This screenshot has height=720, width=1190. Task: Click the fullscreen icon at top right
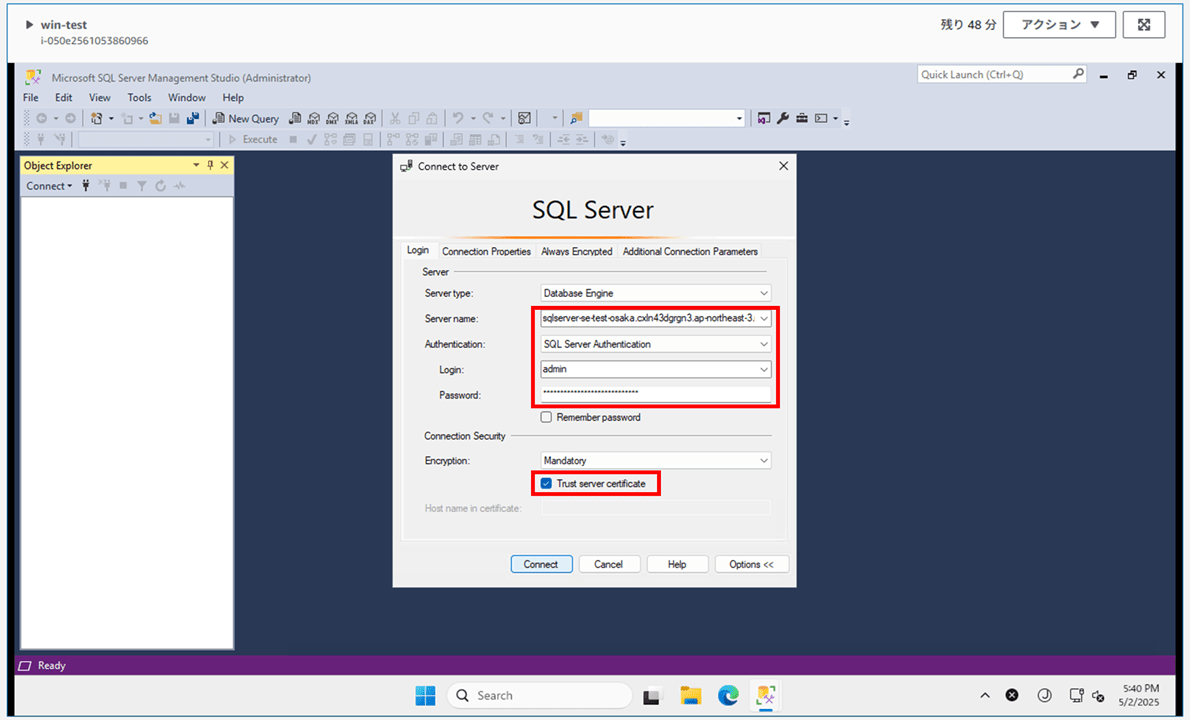[x=1144, y=25]
